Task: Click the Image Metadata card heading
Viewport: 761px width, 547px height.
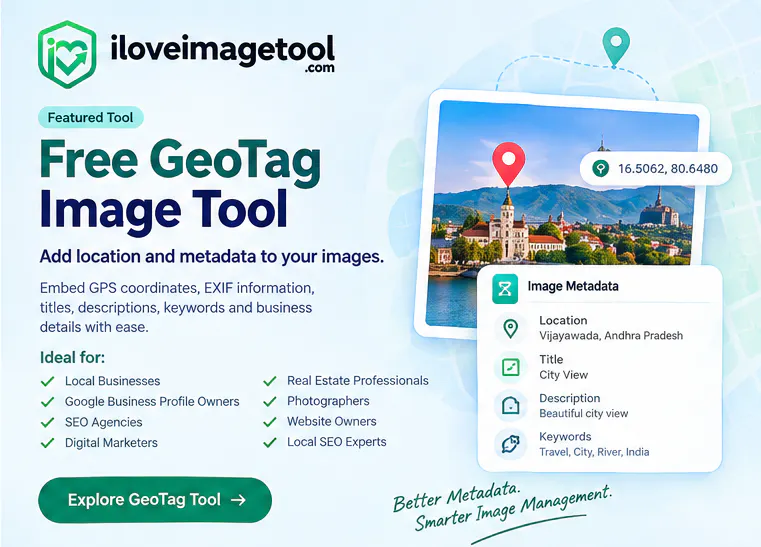Action: [573, 286]
